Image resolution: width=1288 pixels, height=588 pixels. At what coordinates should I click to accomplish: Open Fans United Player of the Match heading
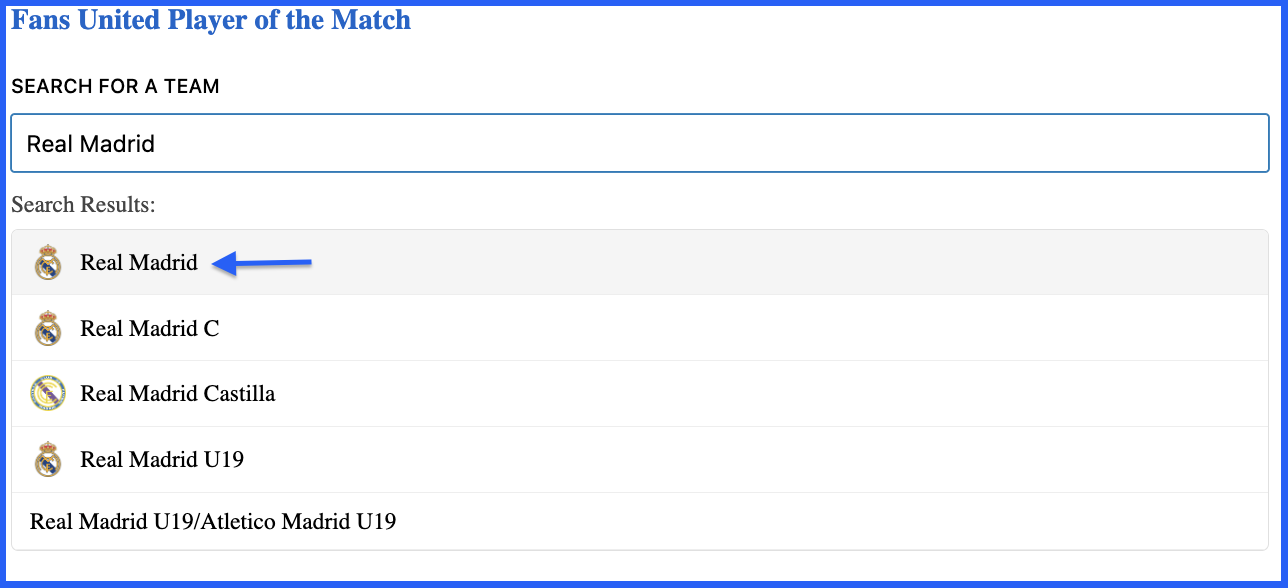(211, 19)
